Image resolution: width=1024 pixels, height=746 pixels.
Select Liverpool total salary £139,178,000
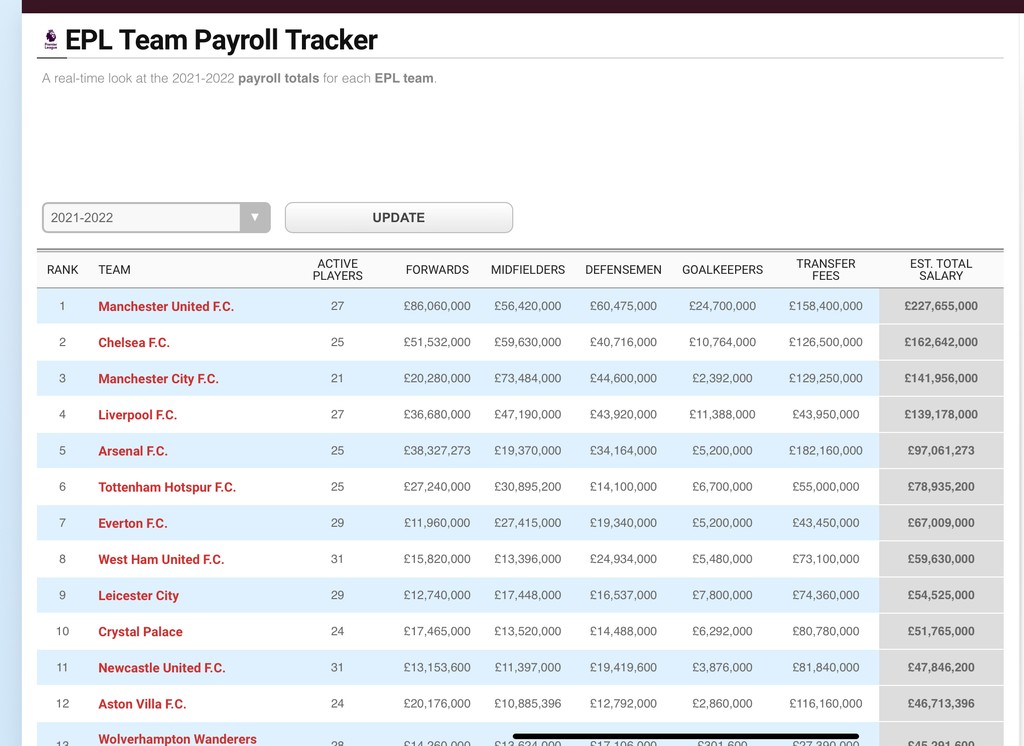coord(941,414)
